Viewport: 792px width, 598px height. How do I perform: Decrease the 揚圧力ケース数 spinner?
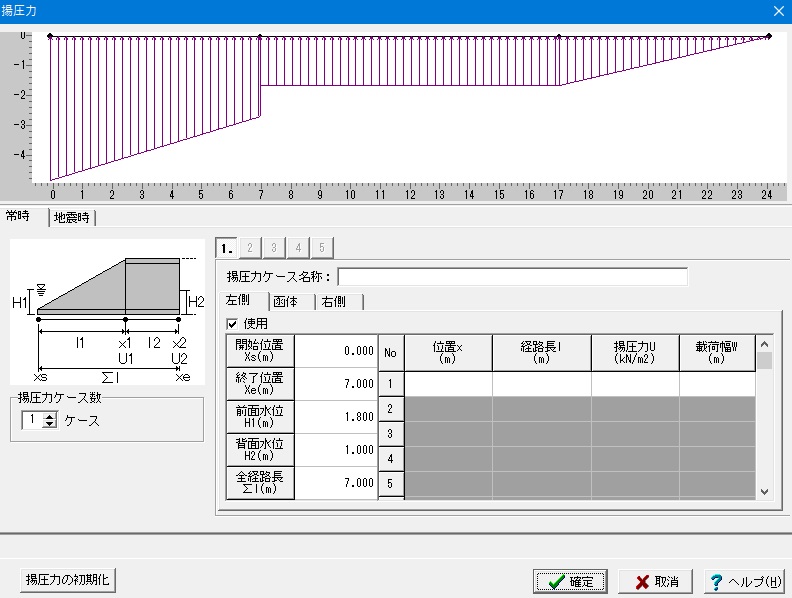(x=50, y=424)
